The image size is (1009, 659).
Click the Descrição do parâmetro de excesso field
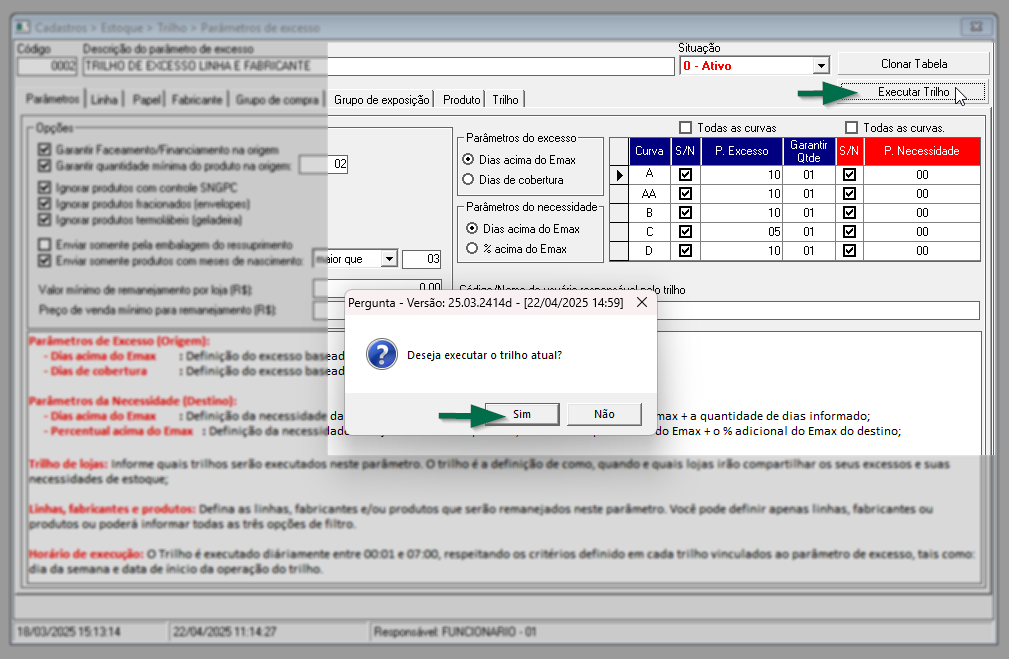point(378,66)
